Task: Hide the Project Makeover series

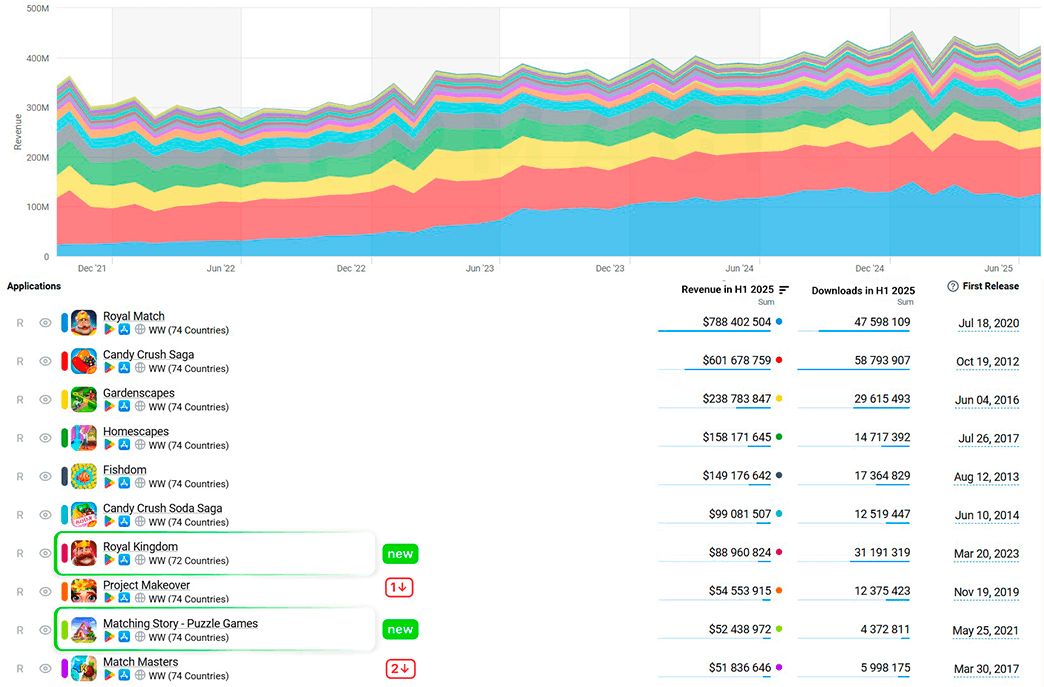Action: [45, 592]
